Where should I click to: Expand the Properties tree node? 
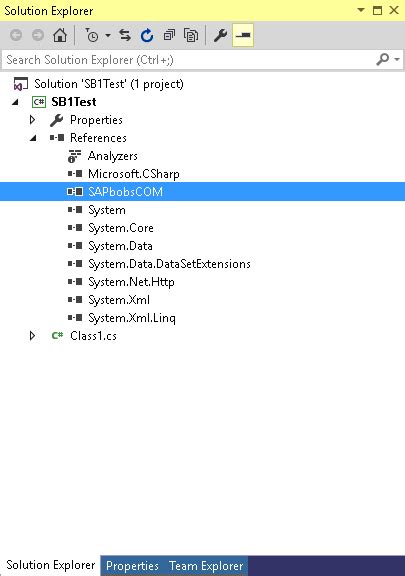(x=32, y=120)
